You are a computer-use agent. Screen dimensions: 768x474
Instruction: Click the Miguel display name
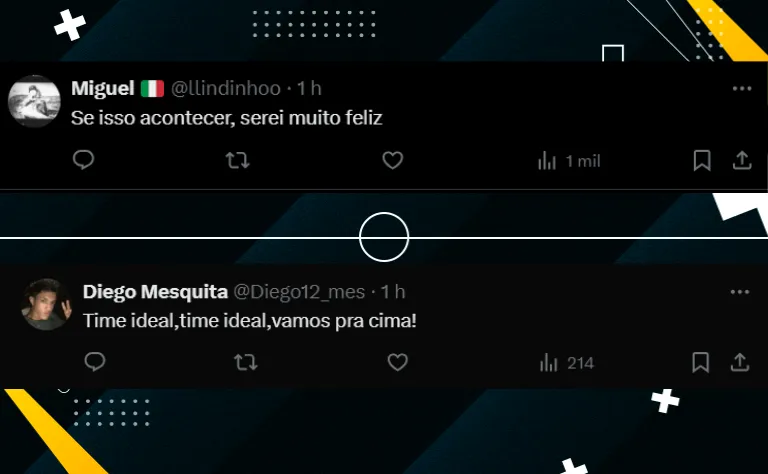103,89
